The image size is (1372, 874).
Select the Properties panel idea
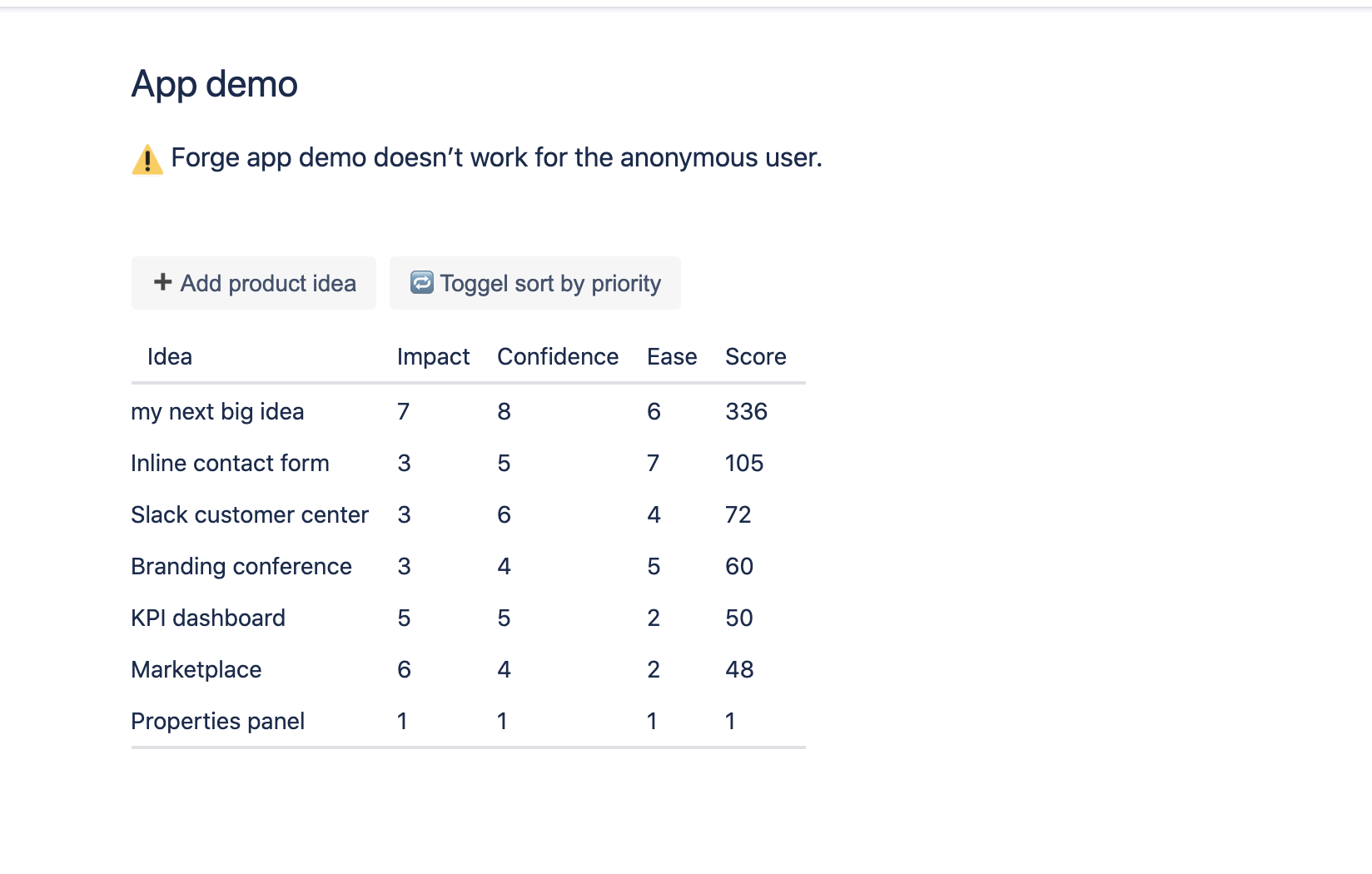coord(218,722)
